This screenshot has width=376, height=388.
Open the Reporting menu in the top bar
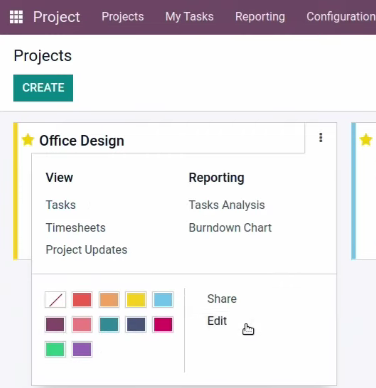coord(260,17)
